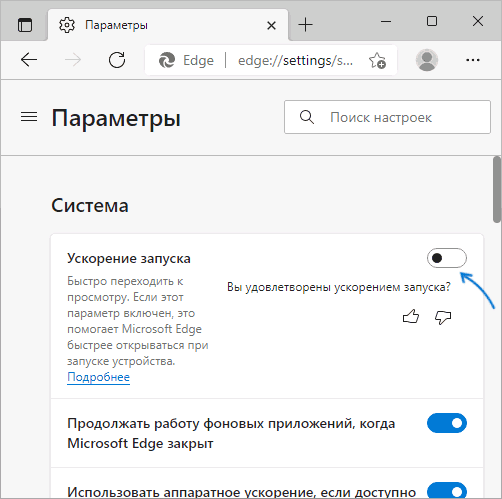Click 'Вы удовлетворены ускорением запуска?' text
This screenshot has height=499, width=502.
tap(339, 287)
